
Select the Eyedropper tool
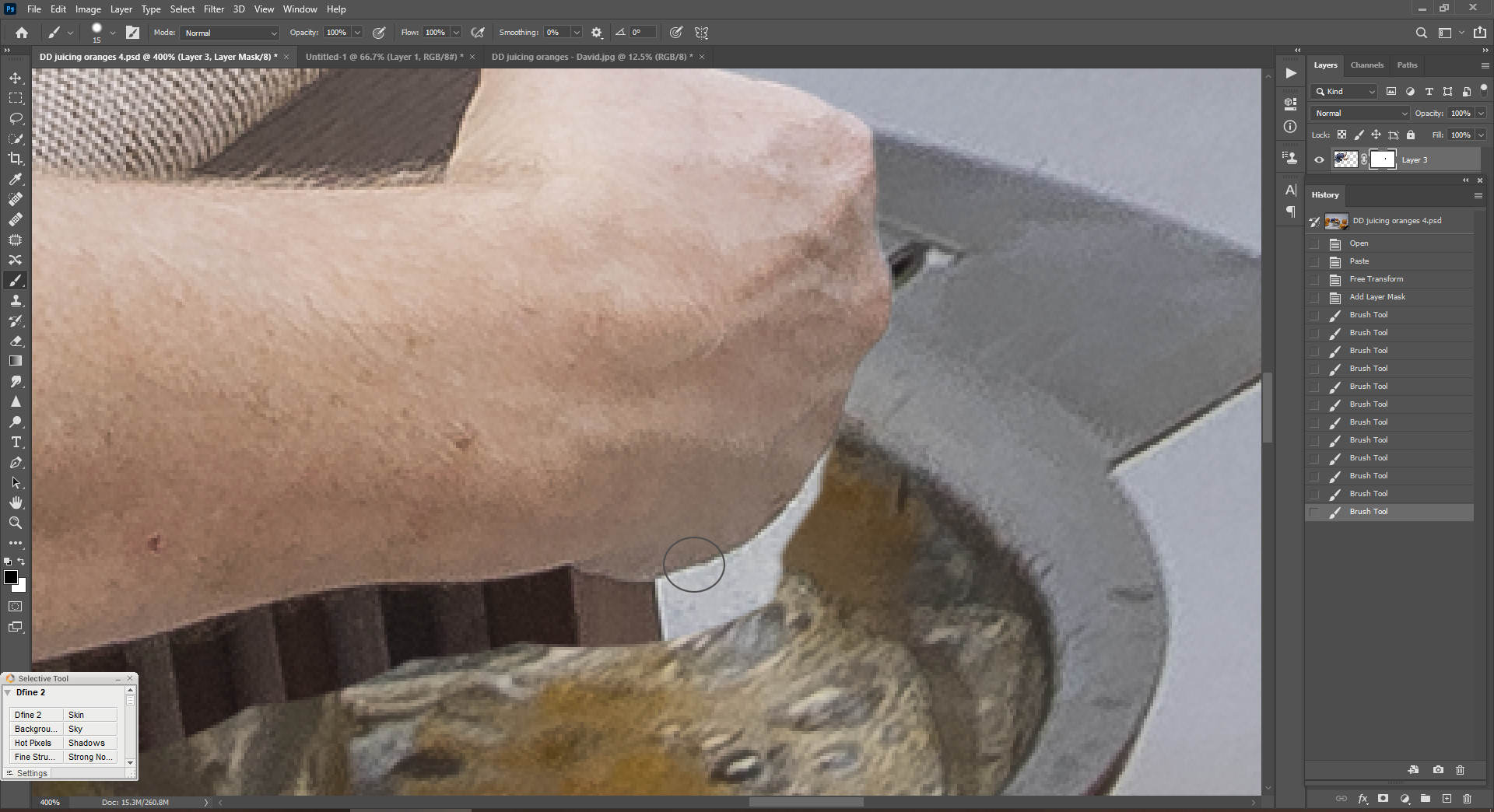[x=16, y=179]
